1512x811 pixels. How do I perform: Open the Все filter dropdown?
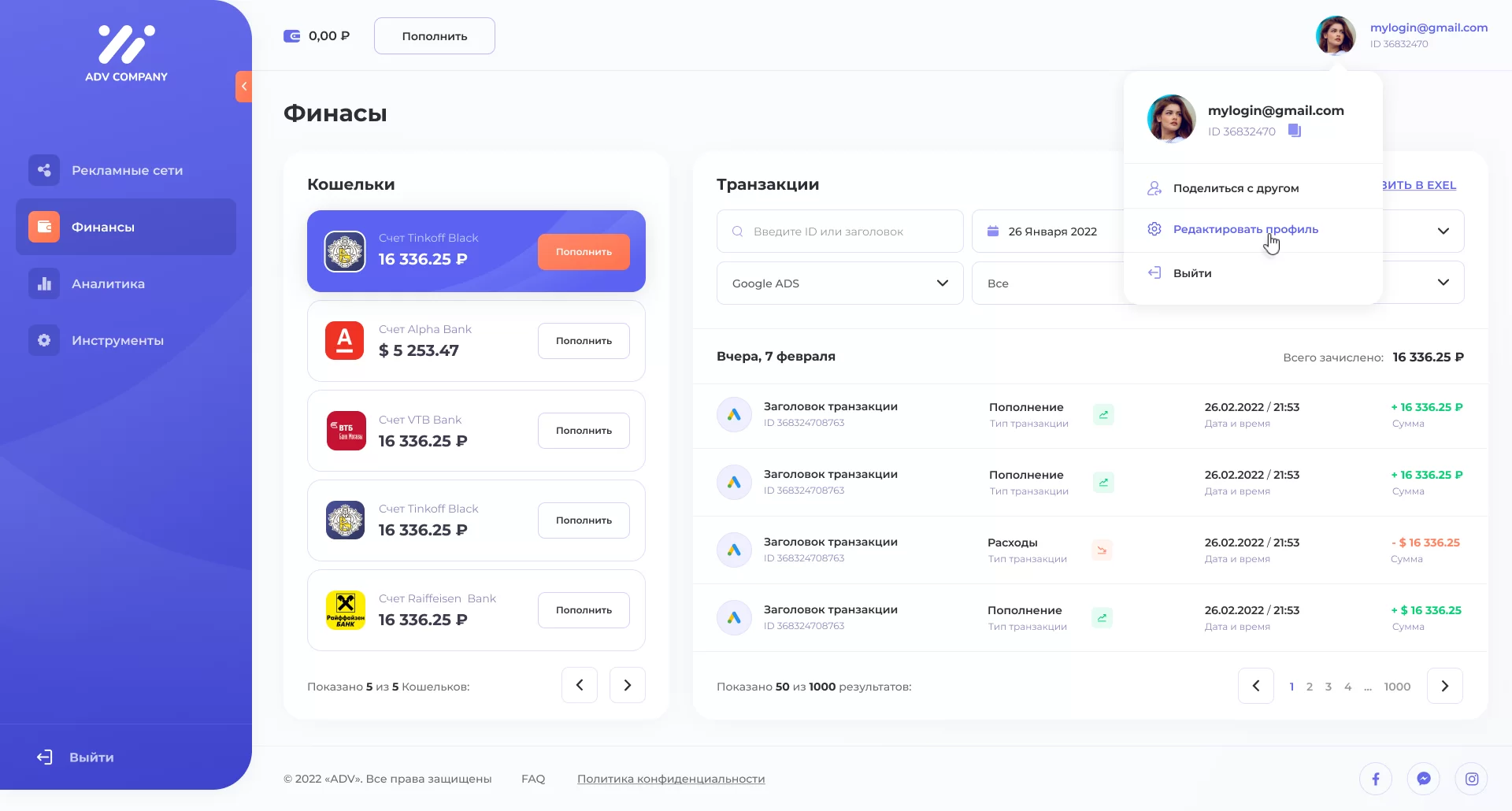pos(1048,283)
